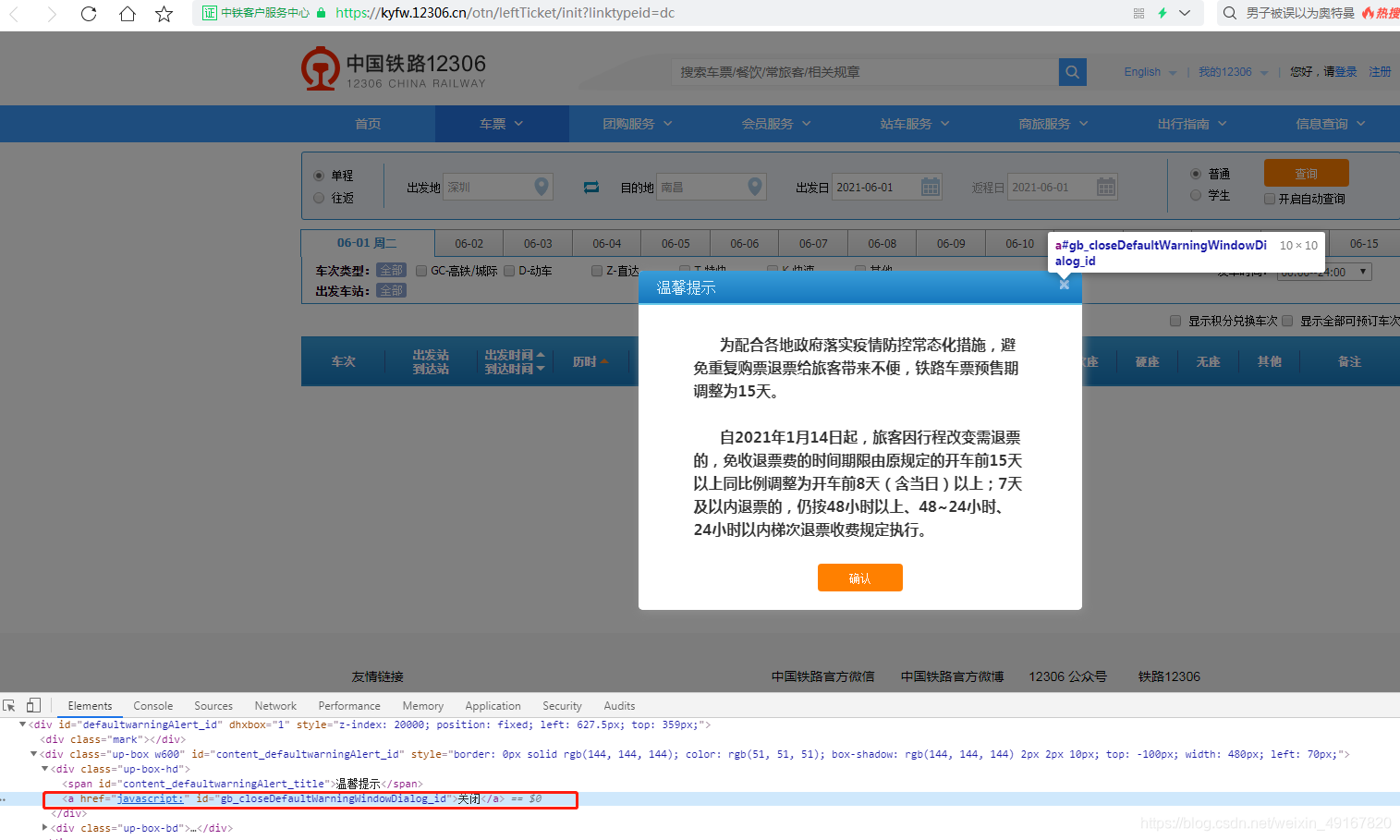Open the return date calendar icon
The width and height of the screenshot is (1400, 840).
point(1106,187)
